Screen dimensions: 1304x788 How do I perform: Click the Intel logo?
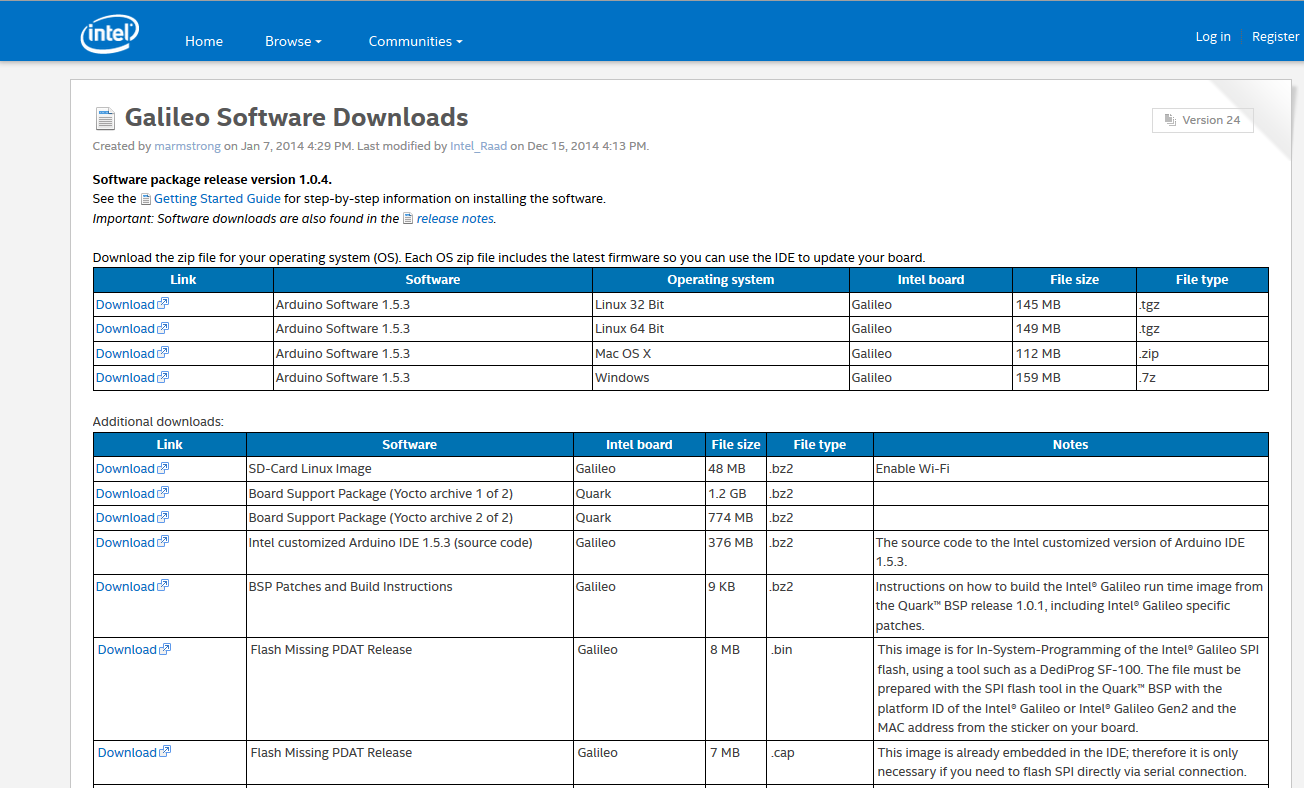pyautogui.click(x=109, y=32)
